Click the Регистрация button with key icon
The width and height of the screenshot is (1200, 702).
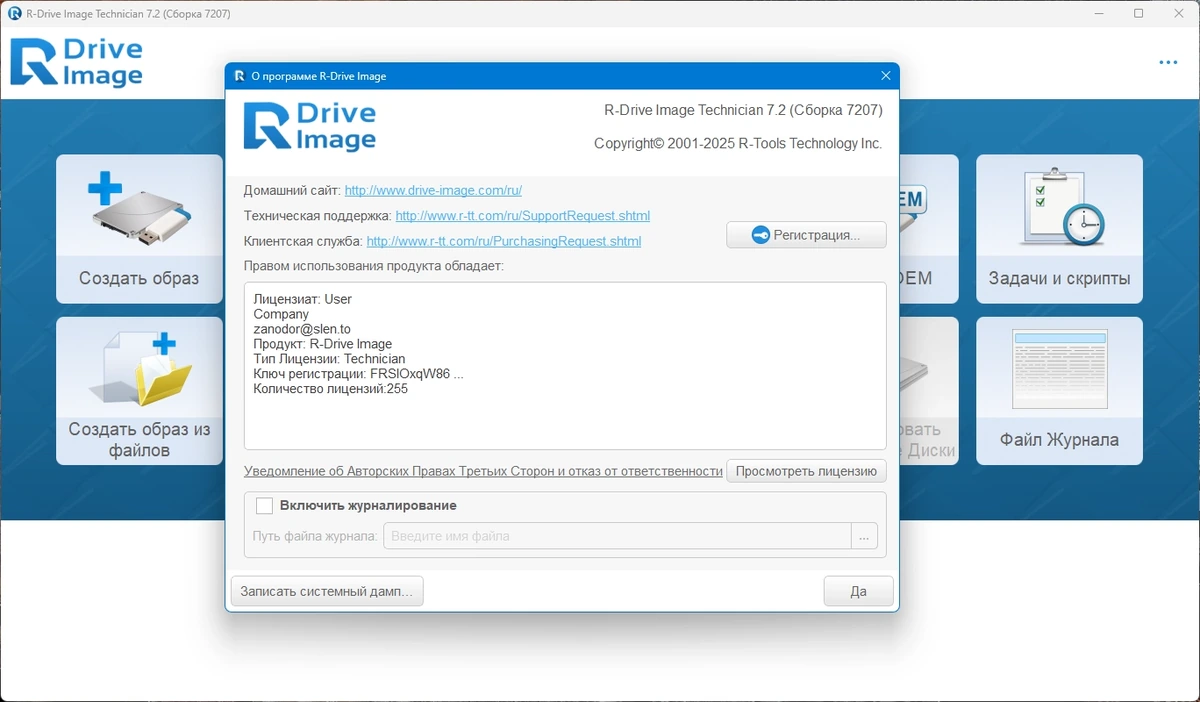tap(806, 235)
